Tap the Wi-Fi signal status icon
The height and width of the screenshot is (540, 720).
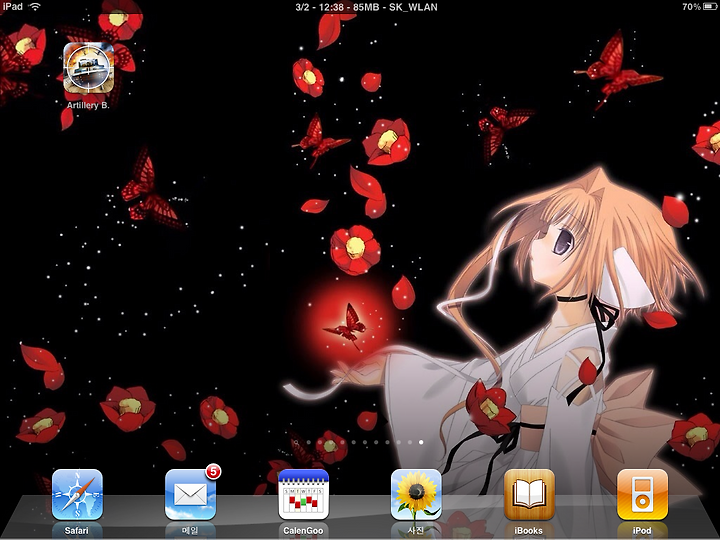point(35,6)
